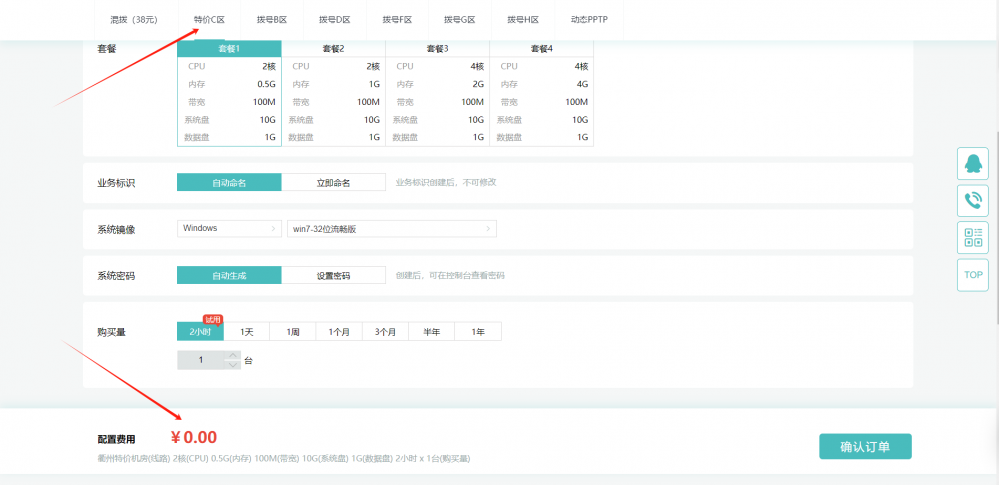
Task: Click the TOP back-to-top button
Action: [972, 274]
